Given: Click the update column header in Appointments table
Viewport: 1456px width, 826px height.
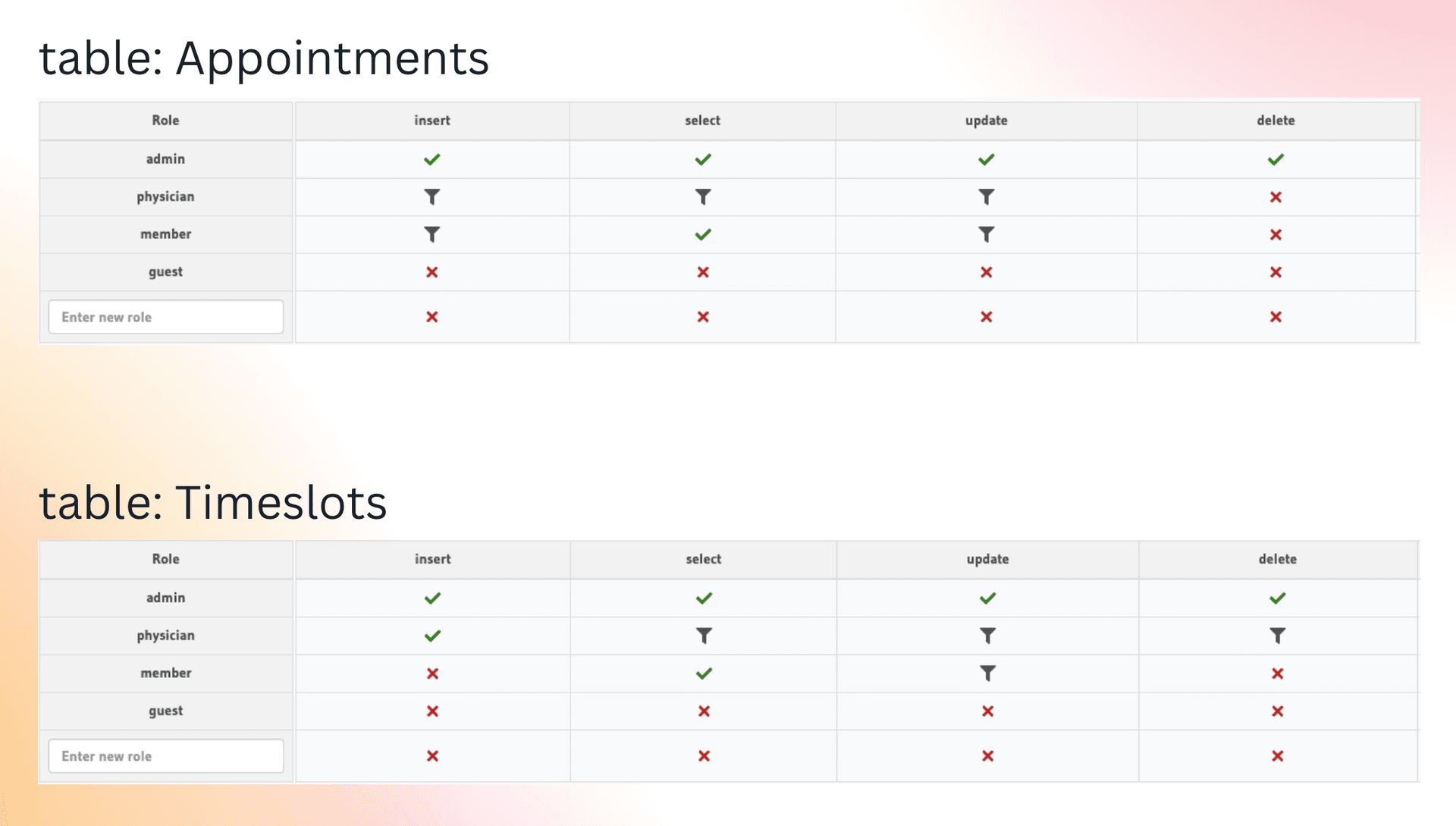Looking at the screenshot, I should pyautogui.click(x=986, y=121).
